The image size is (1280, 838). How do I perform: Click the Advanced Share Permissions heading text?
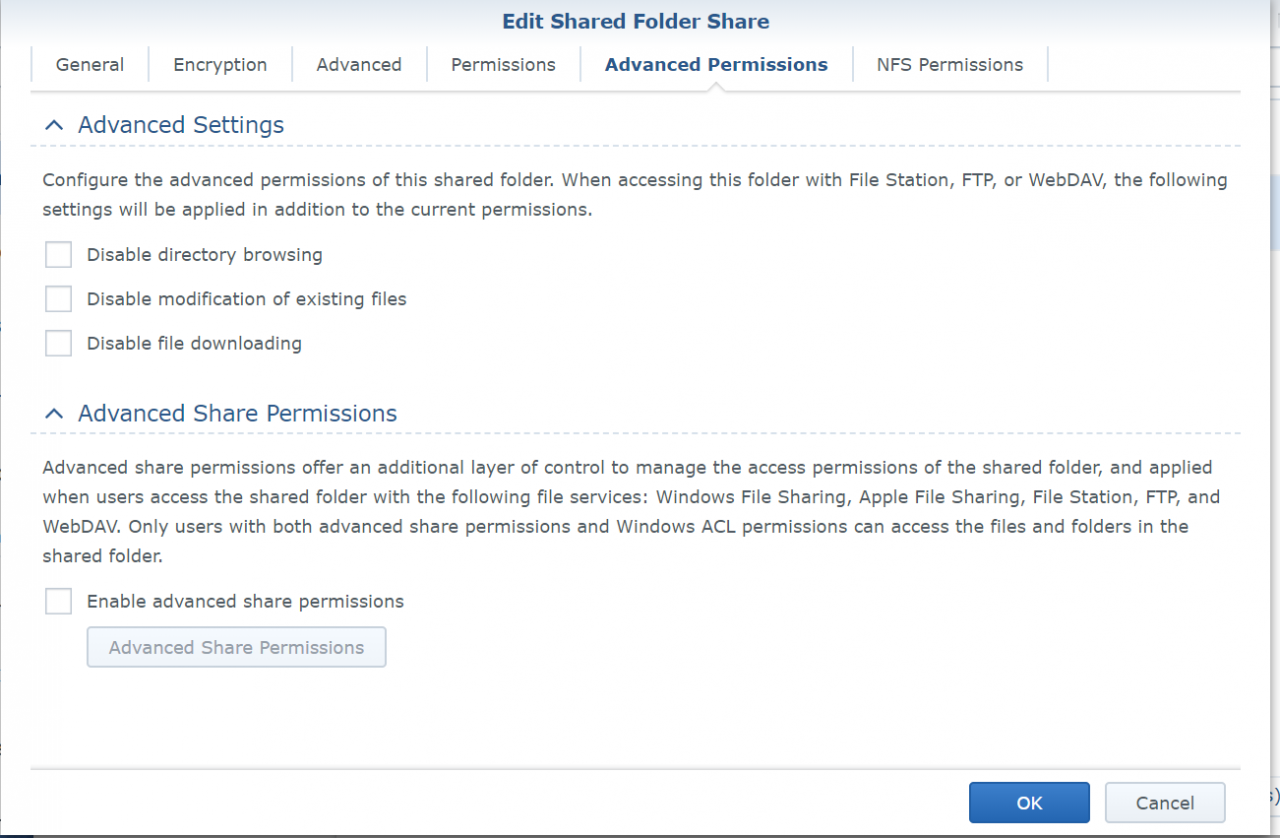(x=236, y=413)
